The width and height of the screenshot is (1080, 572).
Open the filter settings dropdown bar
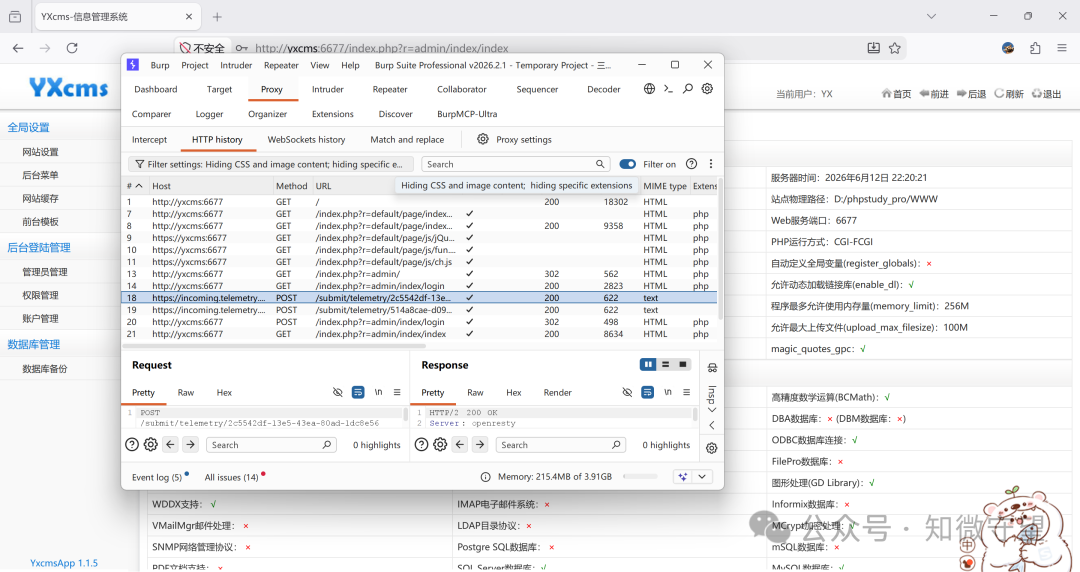(271, 164)
